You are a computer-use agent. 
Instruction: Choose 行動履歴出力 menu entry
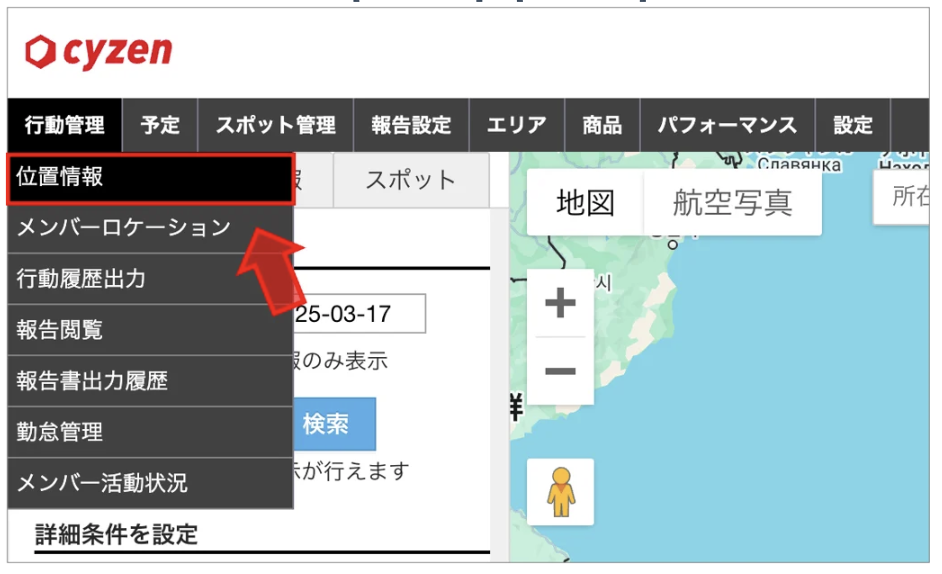click(x=150, y=279)
